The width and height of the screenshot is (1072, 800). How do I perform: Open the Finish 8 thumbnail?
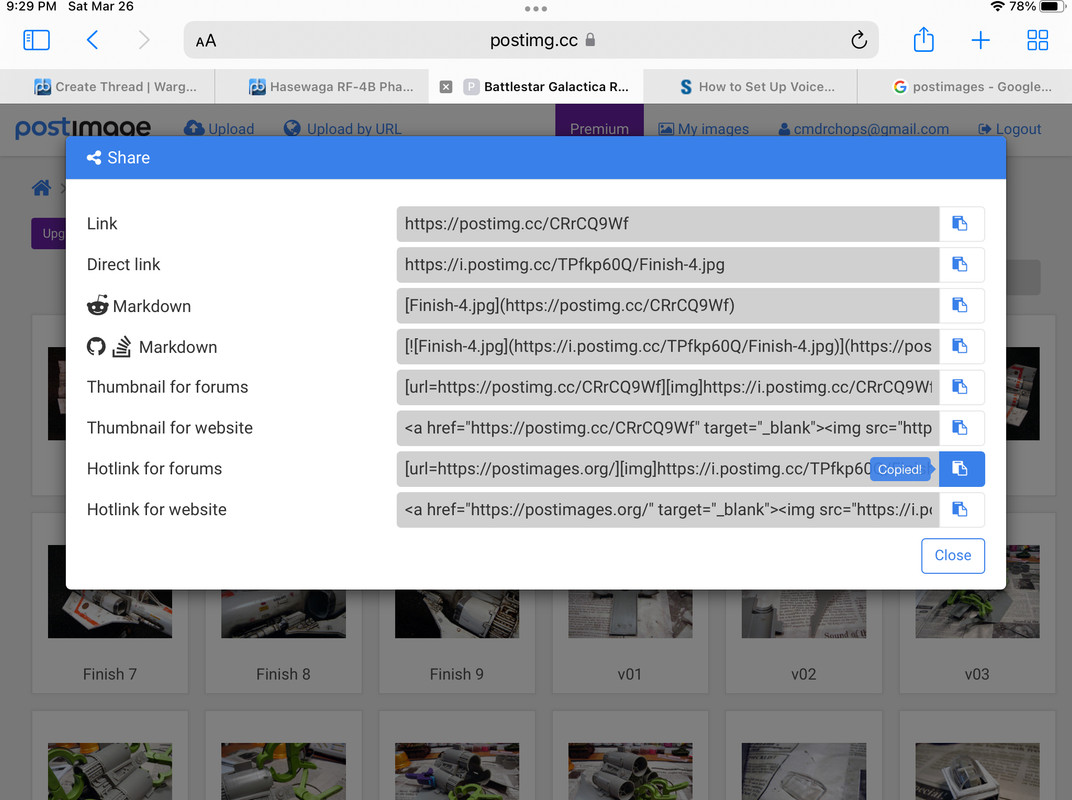click(284, 614)
